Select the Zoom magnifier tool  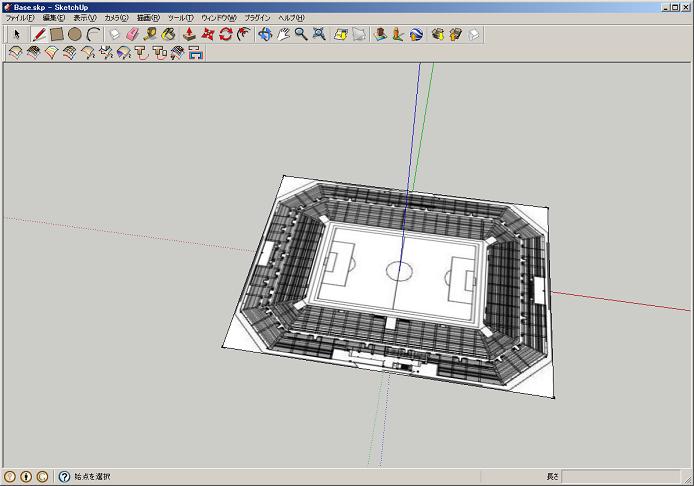point(301,34)
